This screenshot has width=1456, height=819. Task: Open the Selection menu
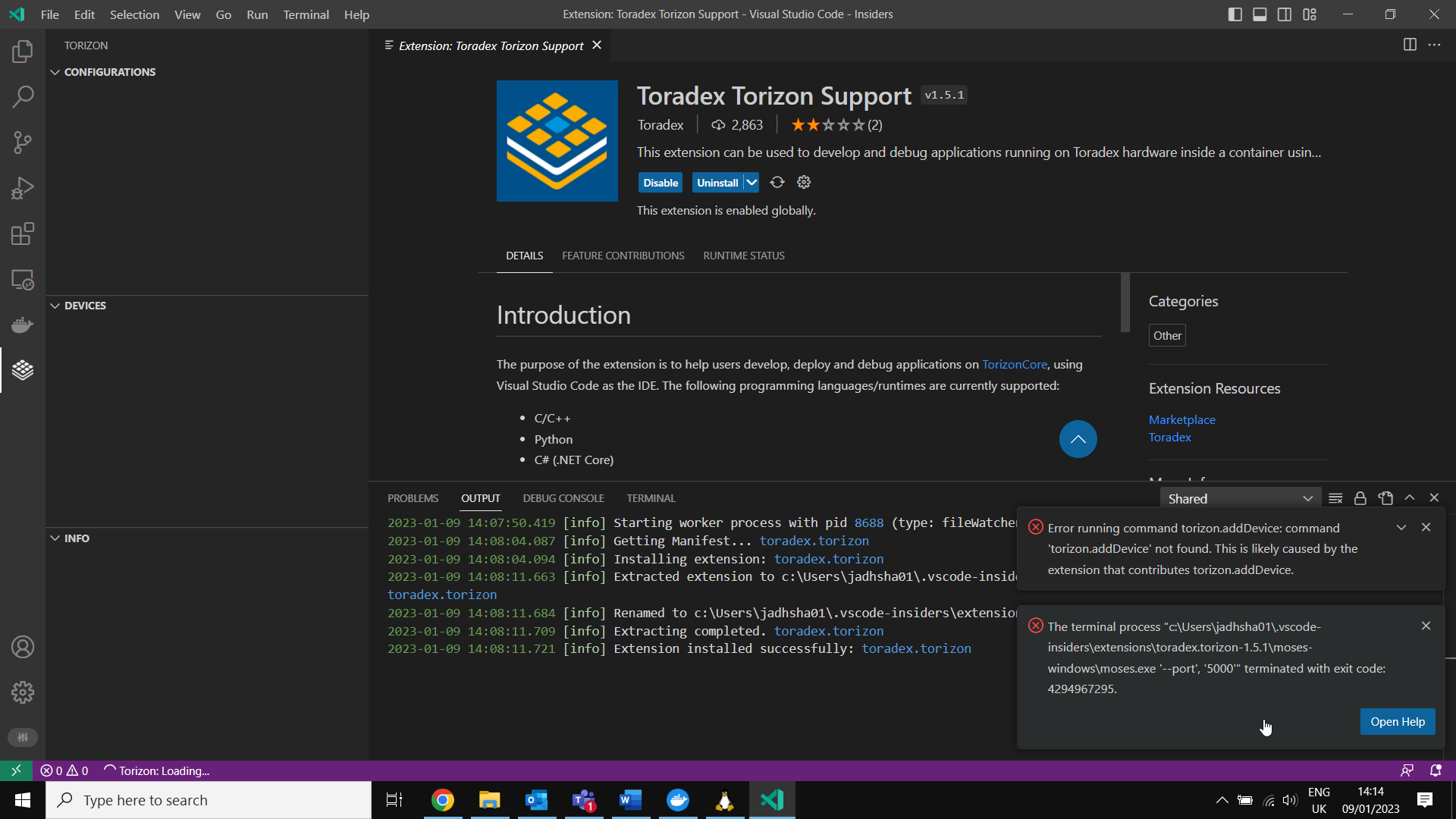click(x=134, y=14)
